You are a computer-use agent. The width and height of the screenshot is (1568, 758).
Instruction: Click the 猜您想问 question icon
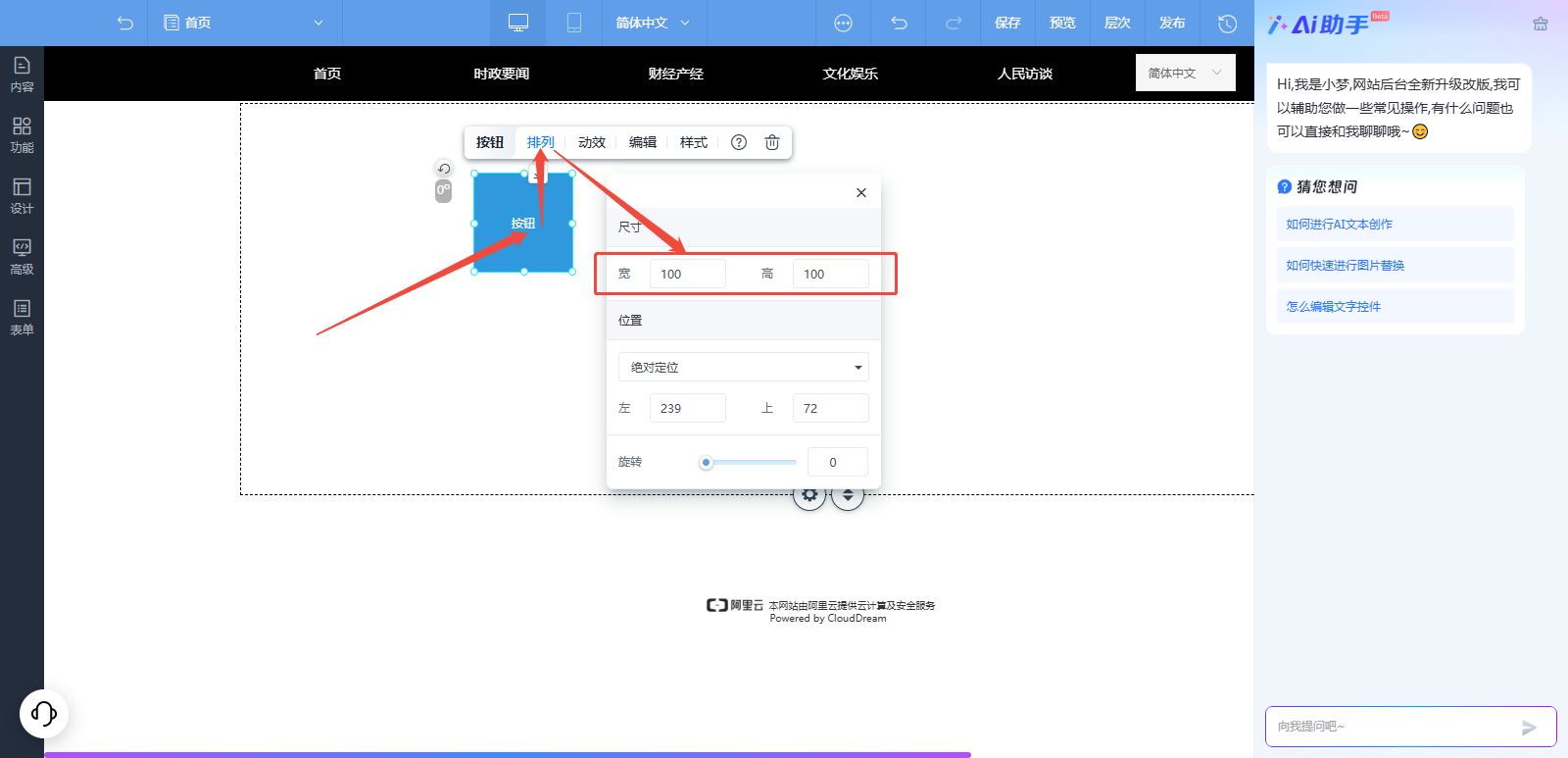coord(1284,186)
